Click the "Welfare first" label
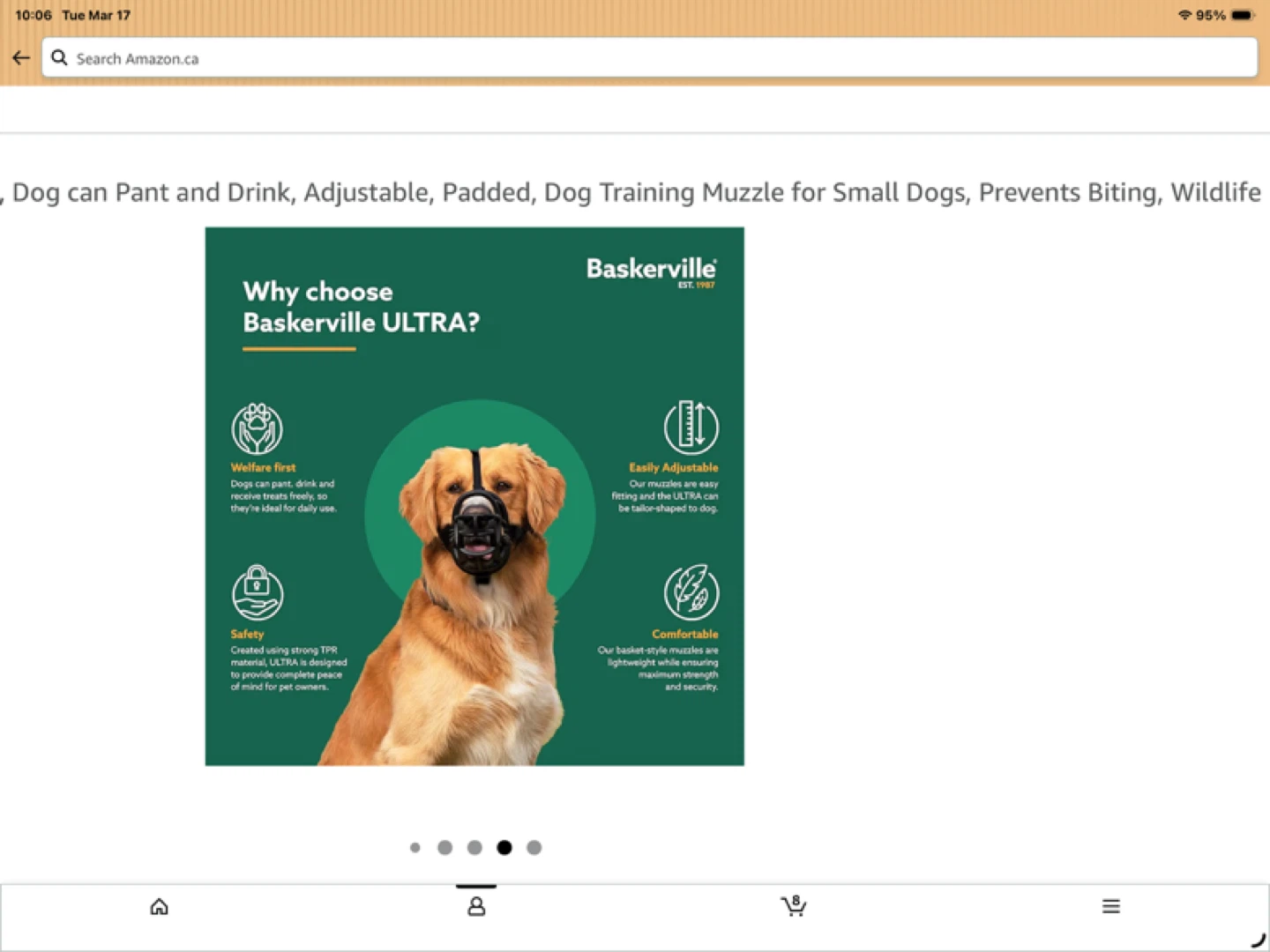Image resolution: width=1270 pixels, height=952 pixels. click(263, 468)
